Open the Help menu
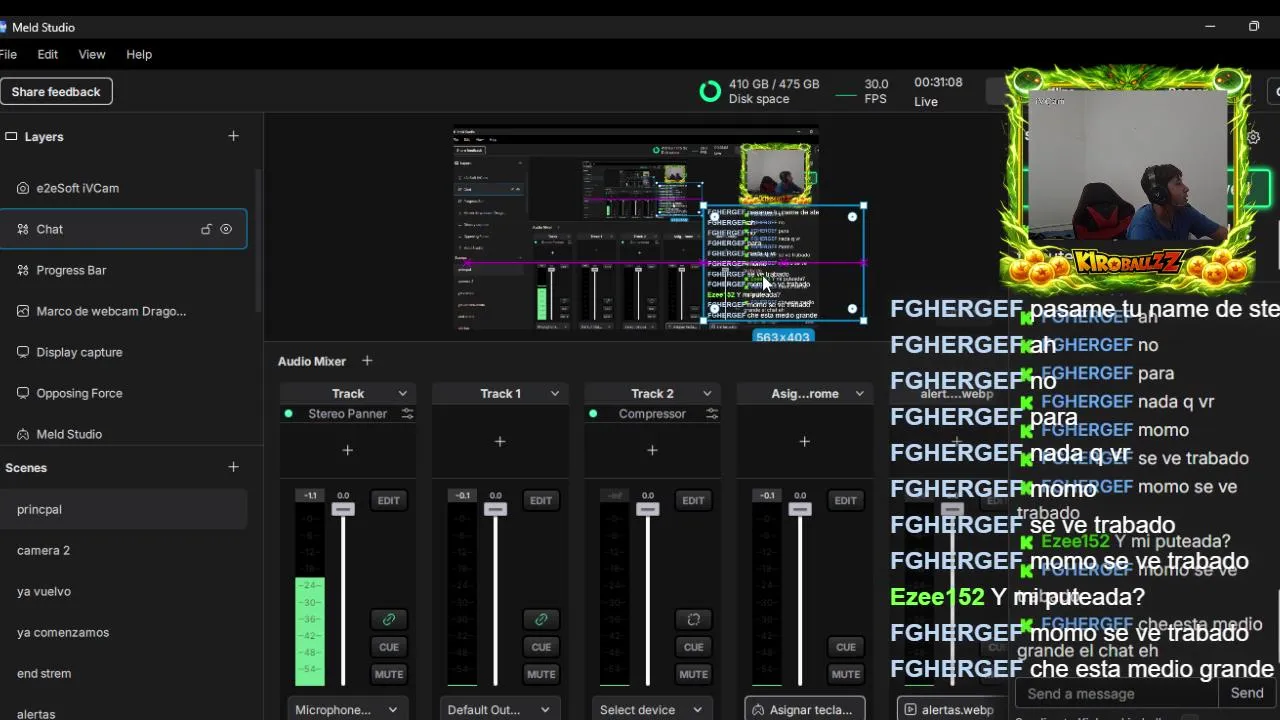1280x720 pixels. point(139,54)
